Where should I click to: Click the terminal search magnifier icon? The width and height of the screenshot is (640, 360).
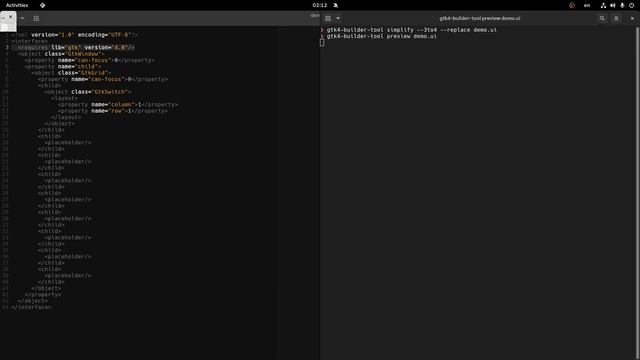coord(602,18)
